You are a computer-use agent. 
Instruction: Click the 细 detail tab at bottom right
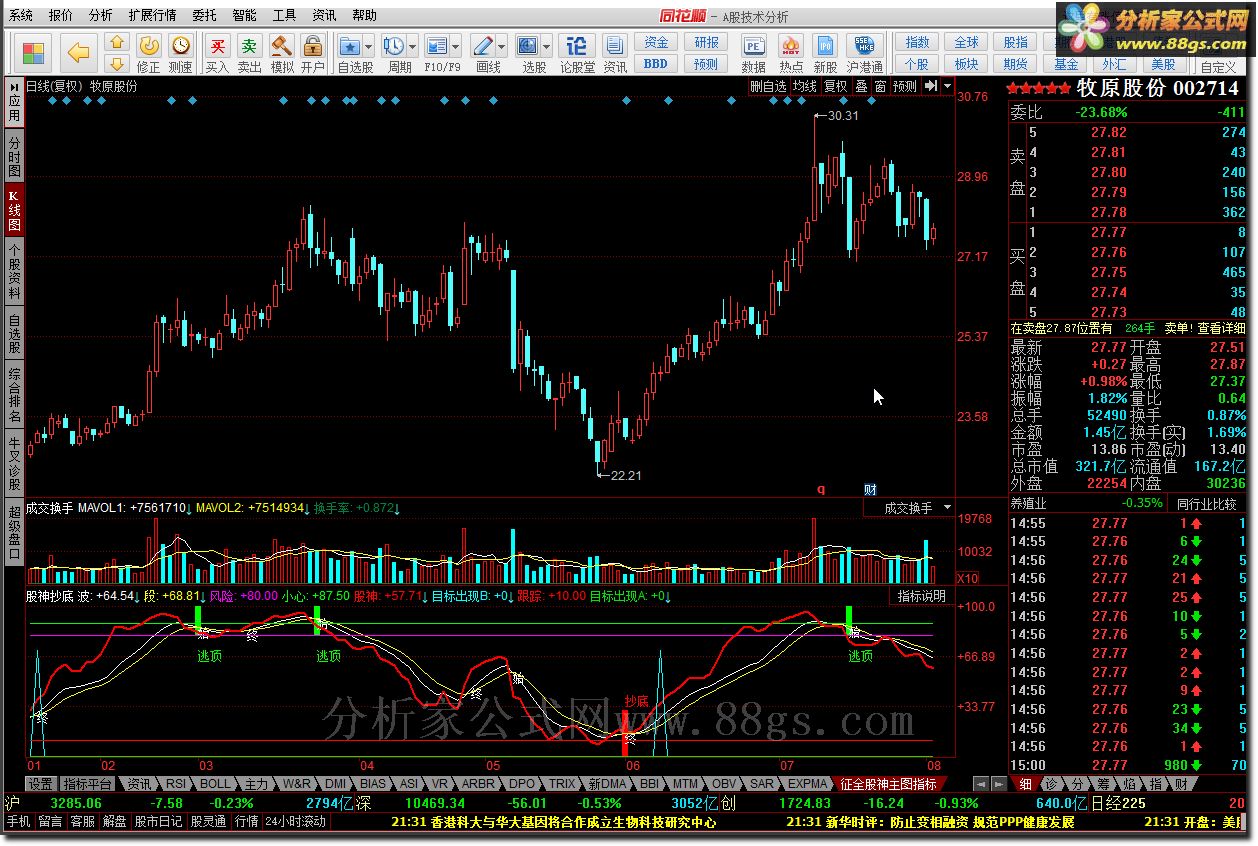click(1025, 784)
